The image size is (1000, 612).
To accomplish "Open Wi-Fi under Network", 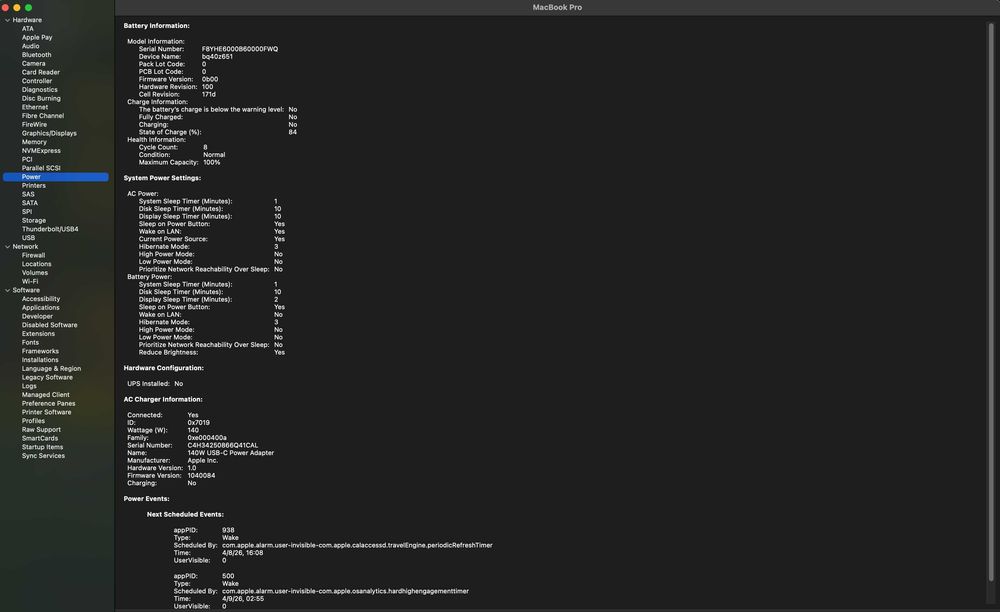I will 29,281.
